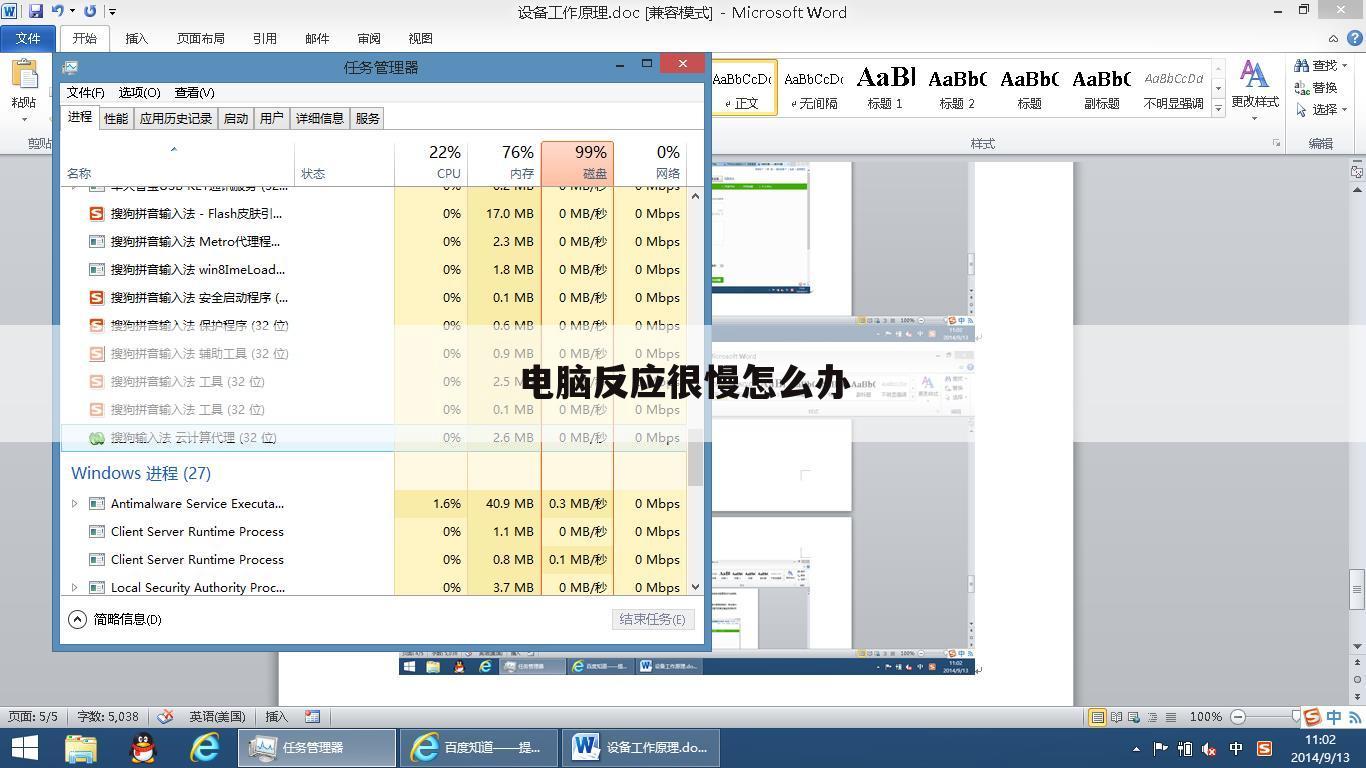Click Word's vertical scrollbar thumb
The height and width of the screenshot is (768, 1366).
tap(1357, 590)
